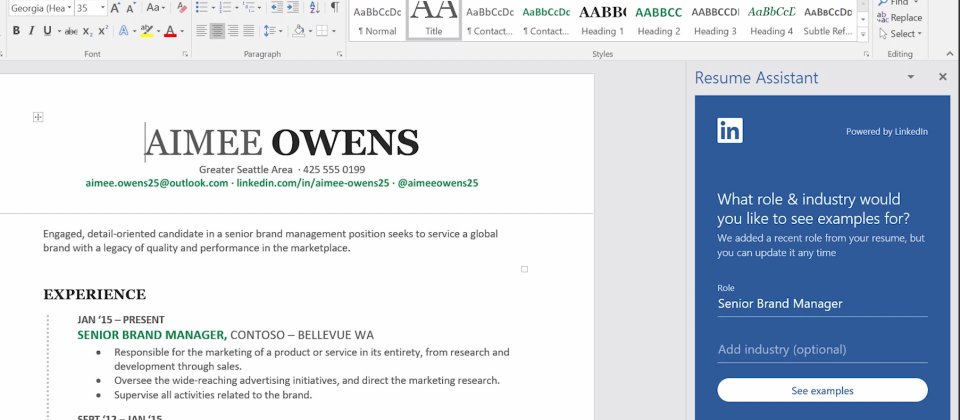The image size is (960, 420).
Task: Click the Add industry field
Action: pyautogui.click(x=822, y=350)
